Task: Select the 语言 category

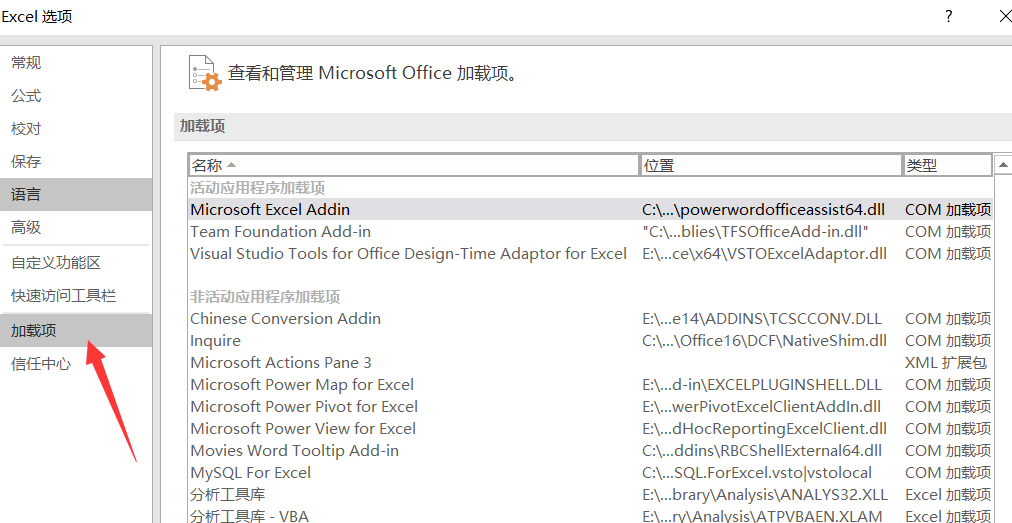Action: (76, 194)
